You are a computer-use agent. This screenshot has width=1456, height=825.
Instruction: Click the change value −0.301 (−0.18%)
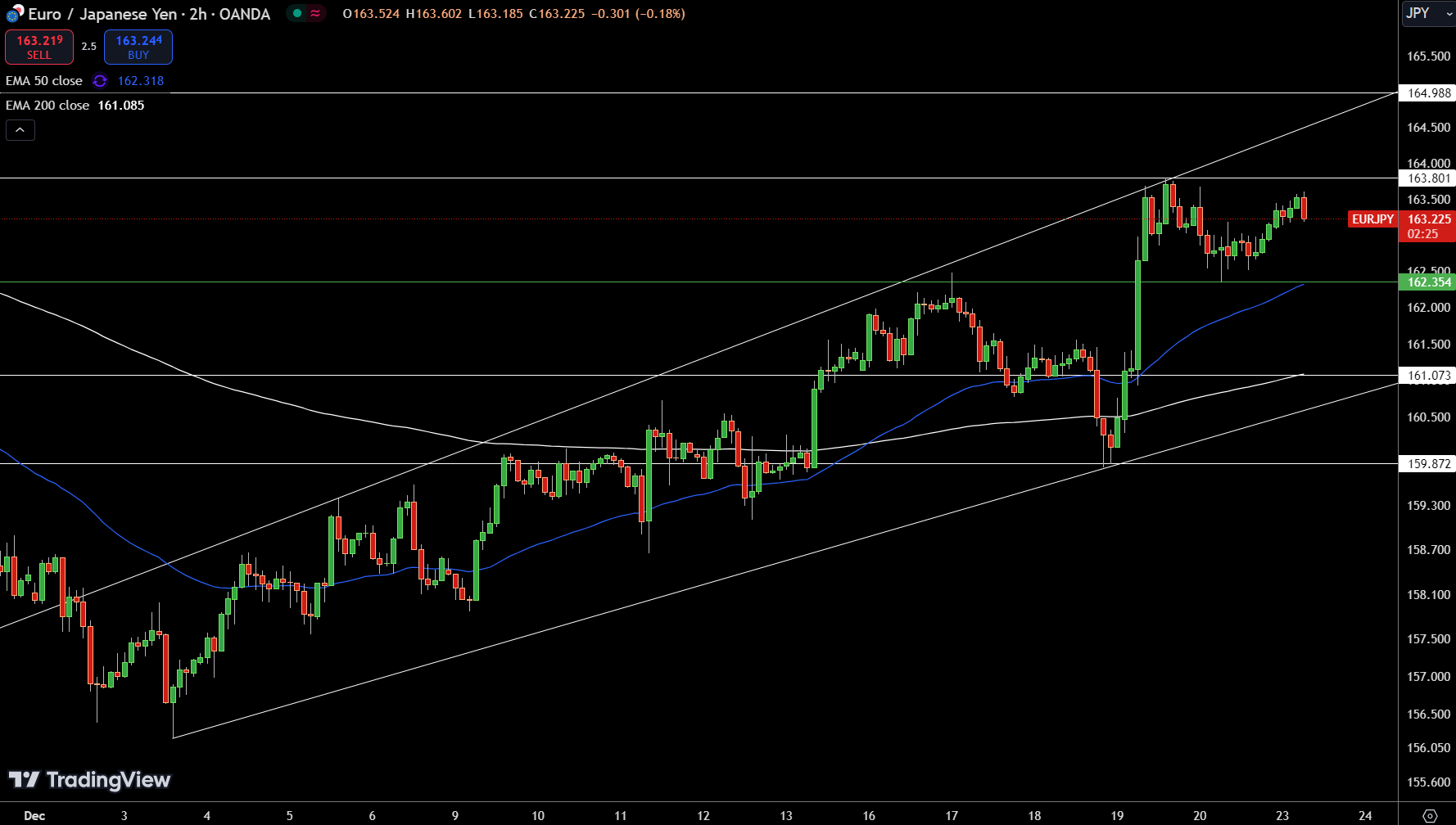point(639,14)
